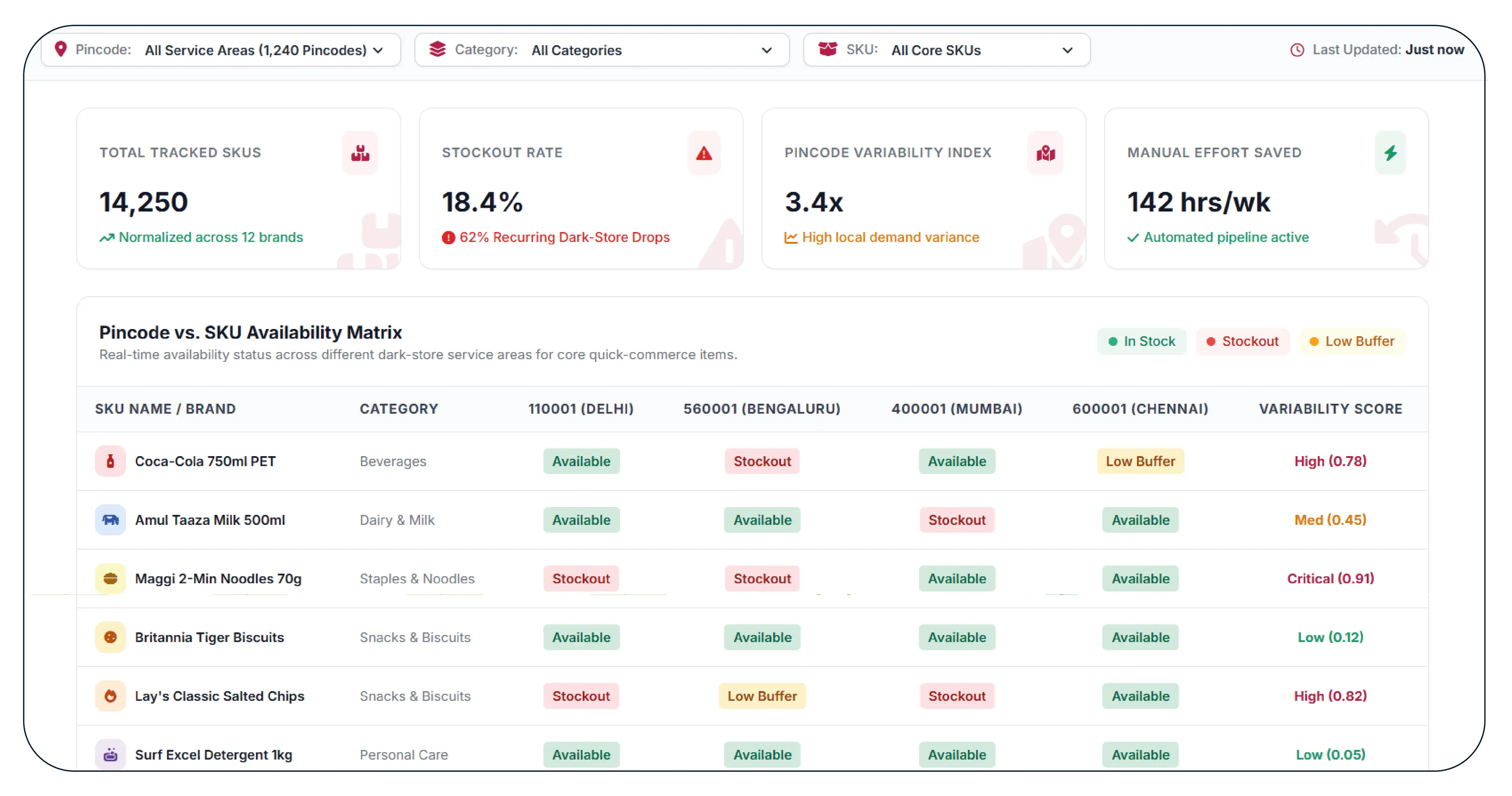Click the 'Low (0.12)' variability score

coord(1331,637)
